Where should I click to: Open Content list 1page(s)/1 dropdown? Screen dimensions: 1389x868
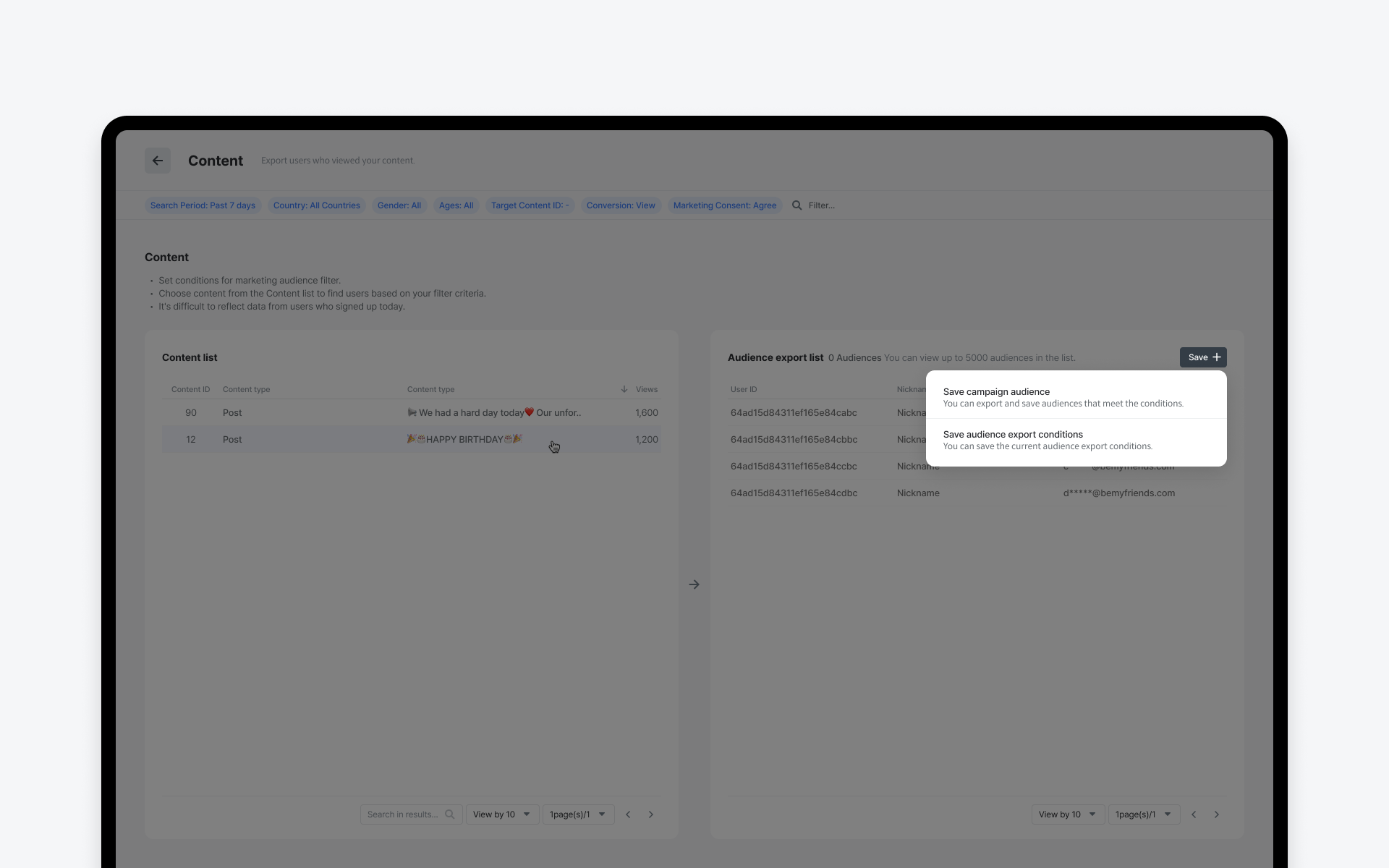click(x=578, y=814)
